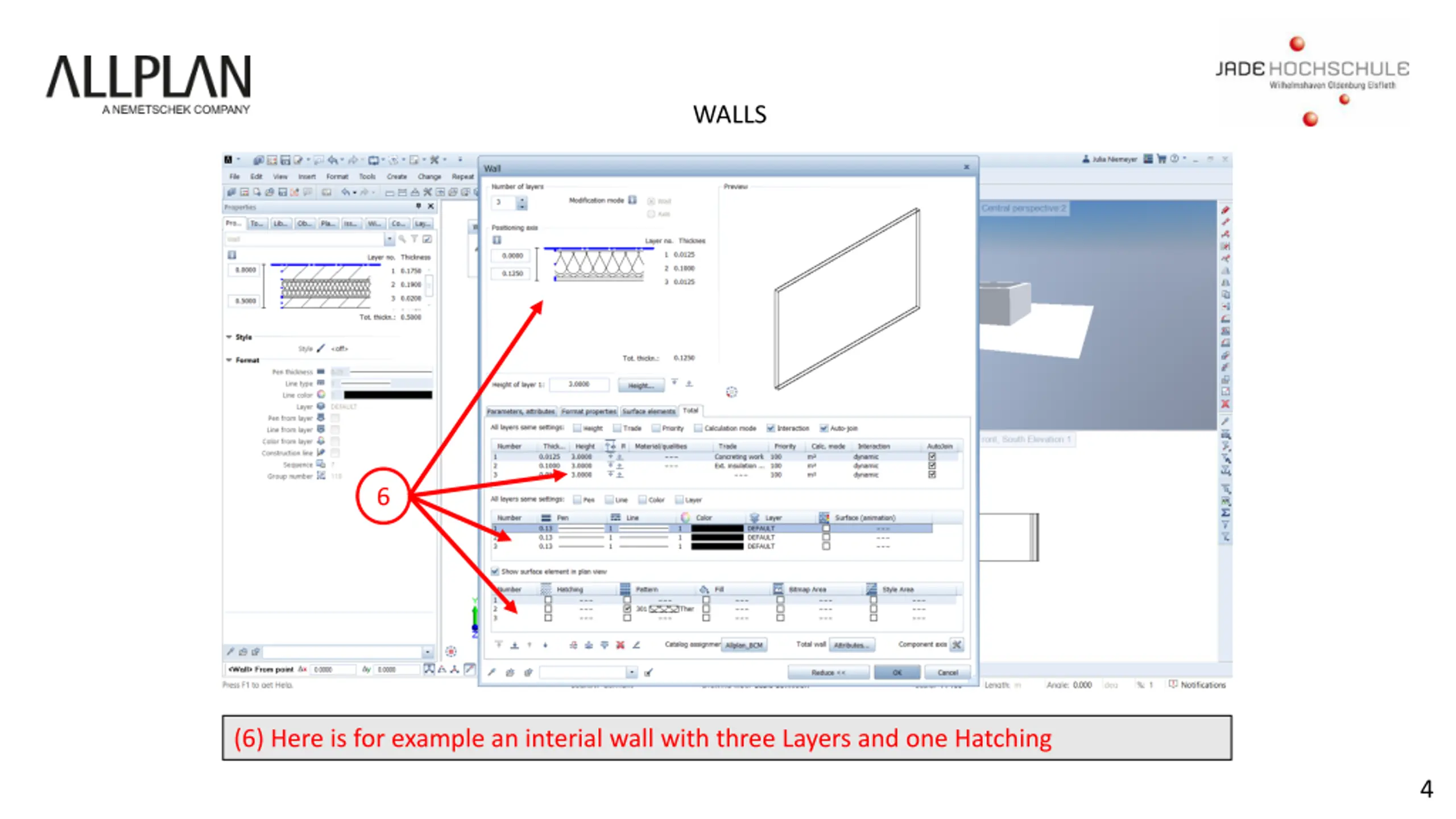Untick the Interaction checkbox
Screen dimensions: 1456x819
point(771,428)
